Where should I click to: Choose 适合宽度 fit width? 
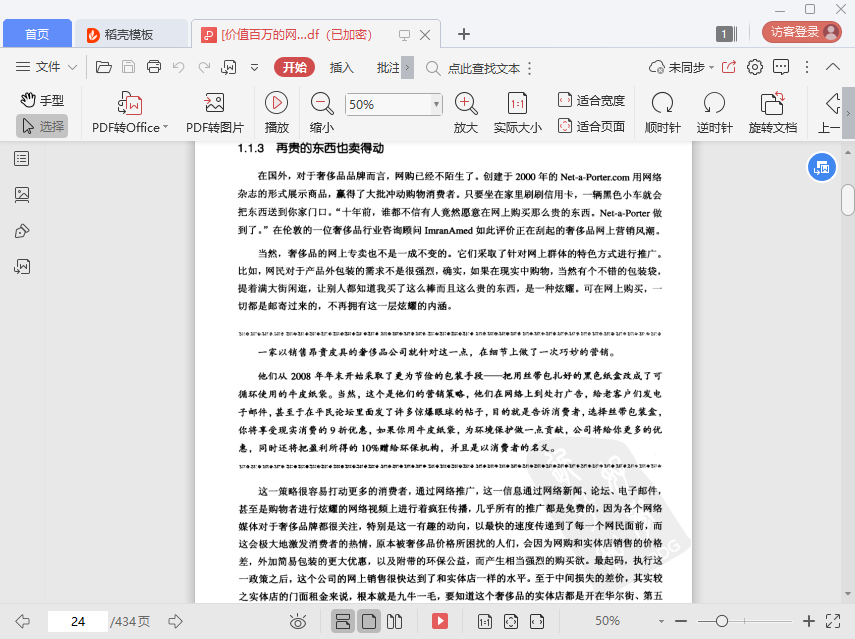tap(591, 100)
